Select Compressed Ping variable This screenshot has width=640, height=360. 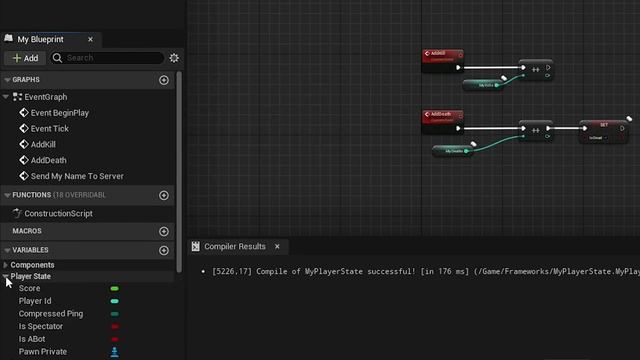[51, 313]
